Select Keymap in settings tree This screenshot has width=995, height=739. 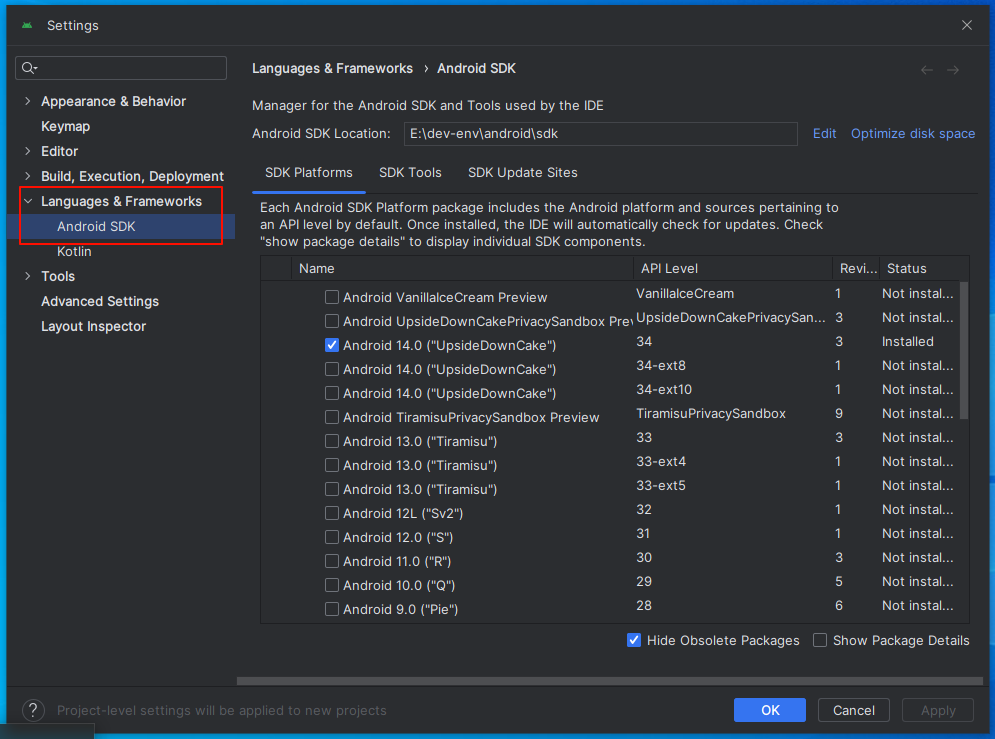point(65,126)
